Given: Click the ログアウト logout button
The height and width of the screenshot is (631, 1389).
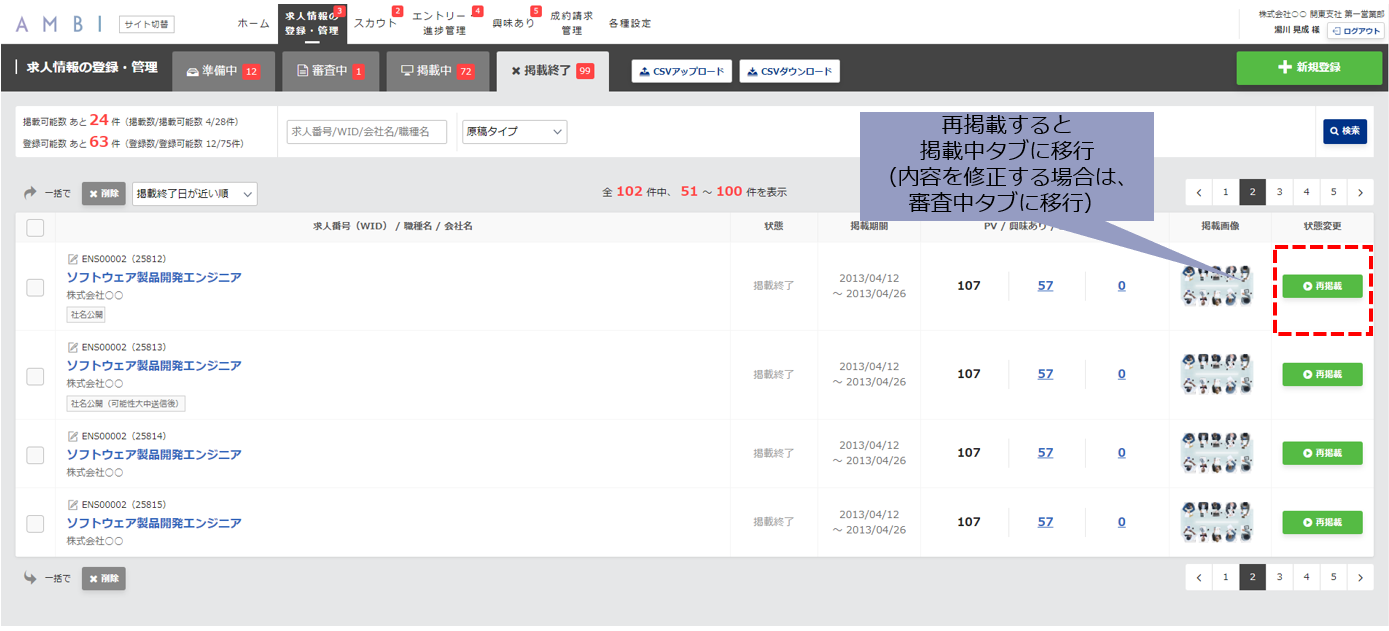Looking at the screenshot, I should [x=1355, y=31].
